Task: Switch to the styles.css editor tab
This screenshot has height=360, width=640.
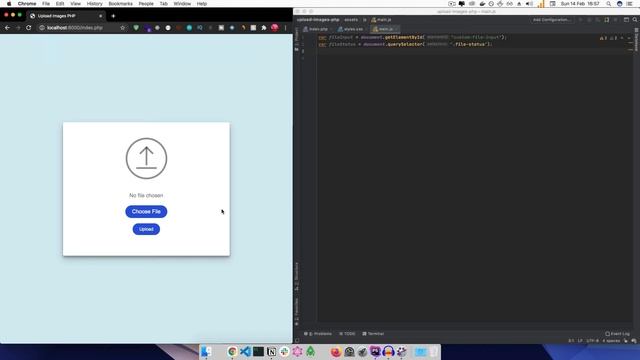Action: [x=351, y=29]
